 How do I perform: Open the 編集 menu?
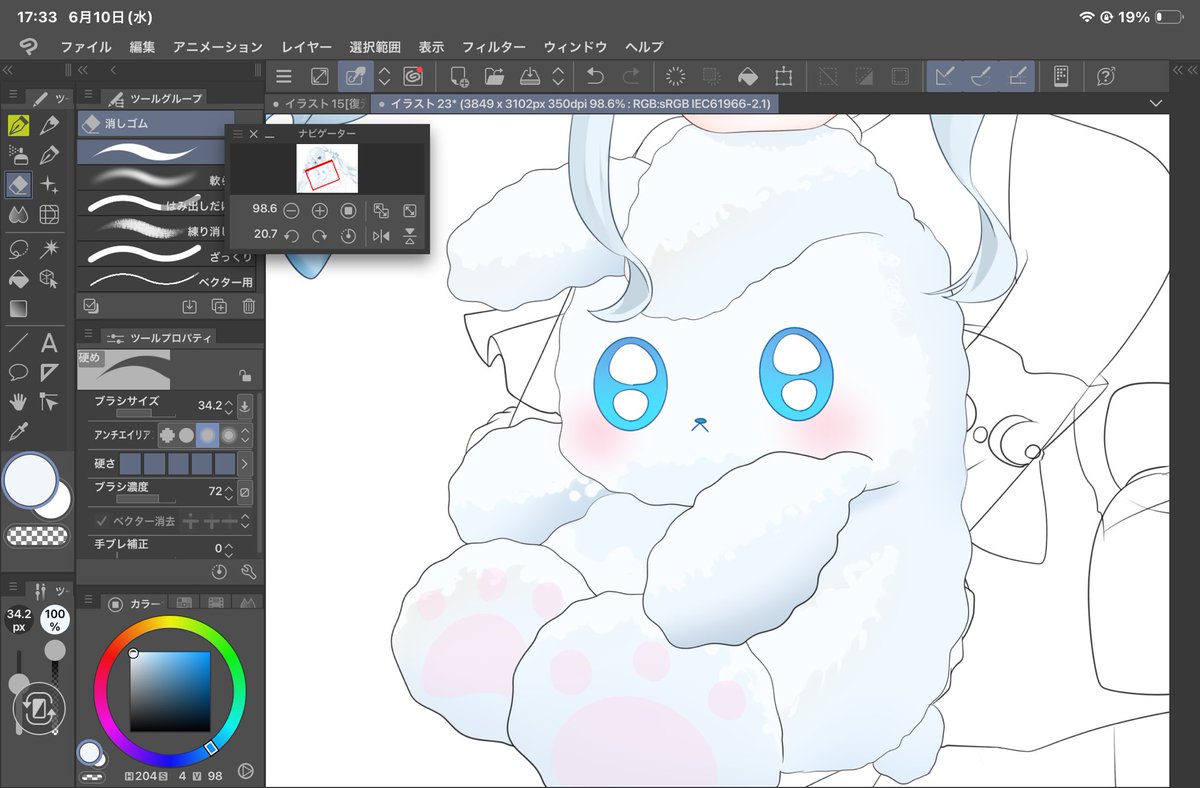tap(142, 47)
